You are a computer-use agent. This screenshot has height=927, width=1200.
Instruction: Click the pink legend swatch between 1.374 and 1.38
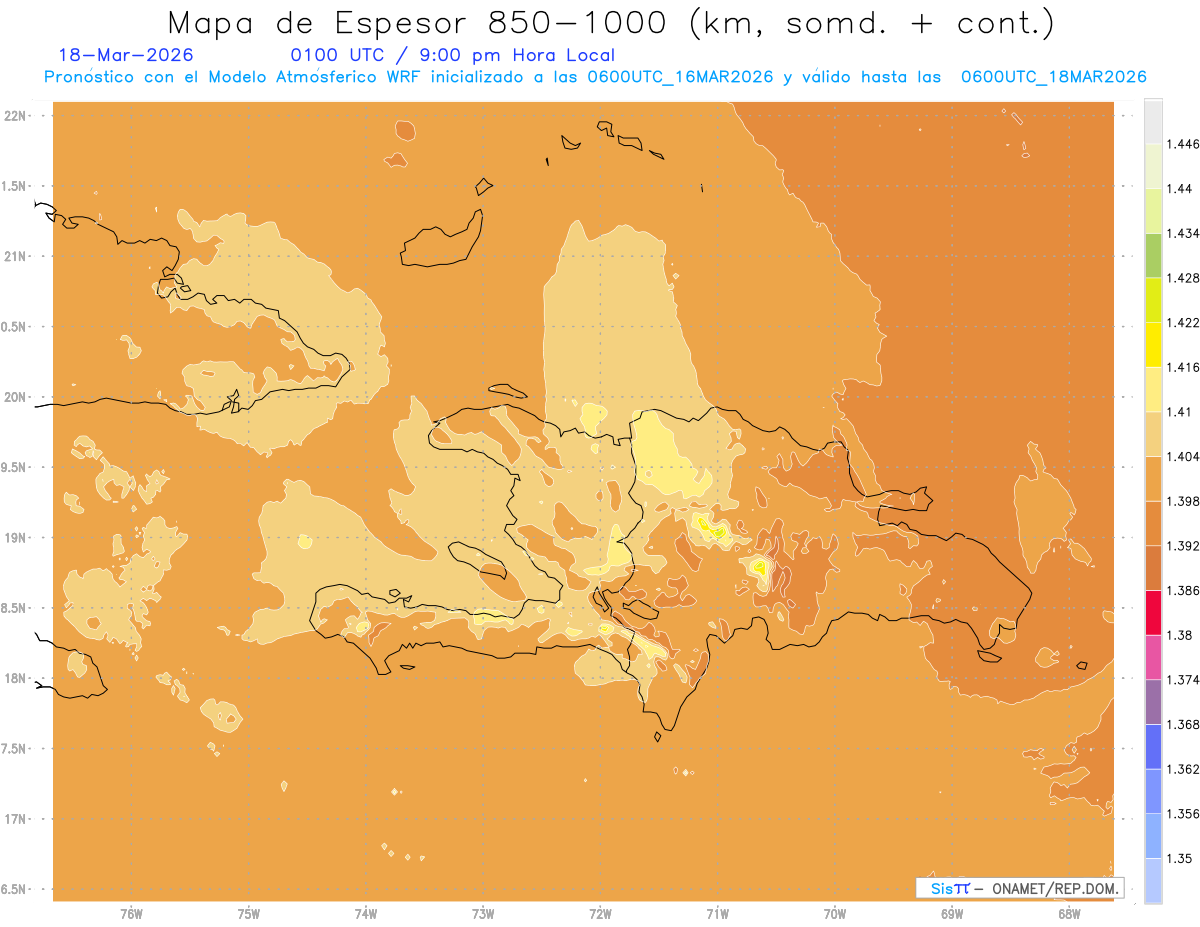(x=1153, y=657)
